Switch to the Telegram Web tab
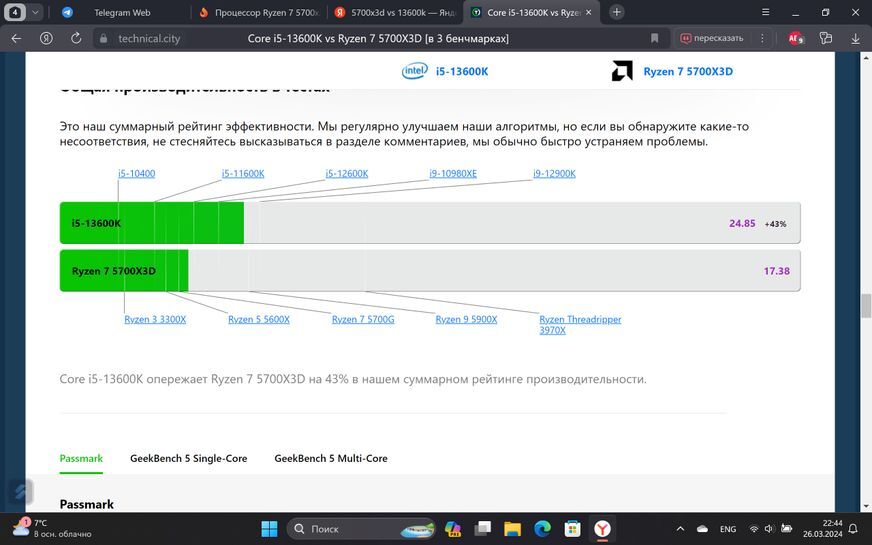The image size is (872, 545). point(122,12)
